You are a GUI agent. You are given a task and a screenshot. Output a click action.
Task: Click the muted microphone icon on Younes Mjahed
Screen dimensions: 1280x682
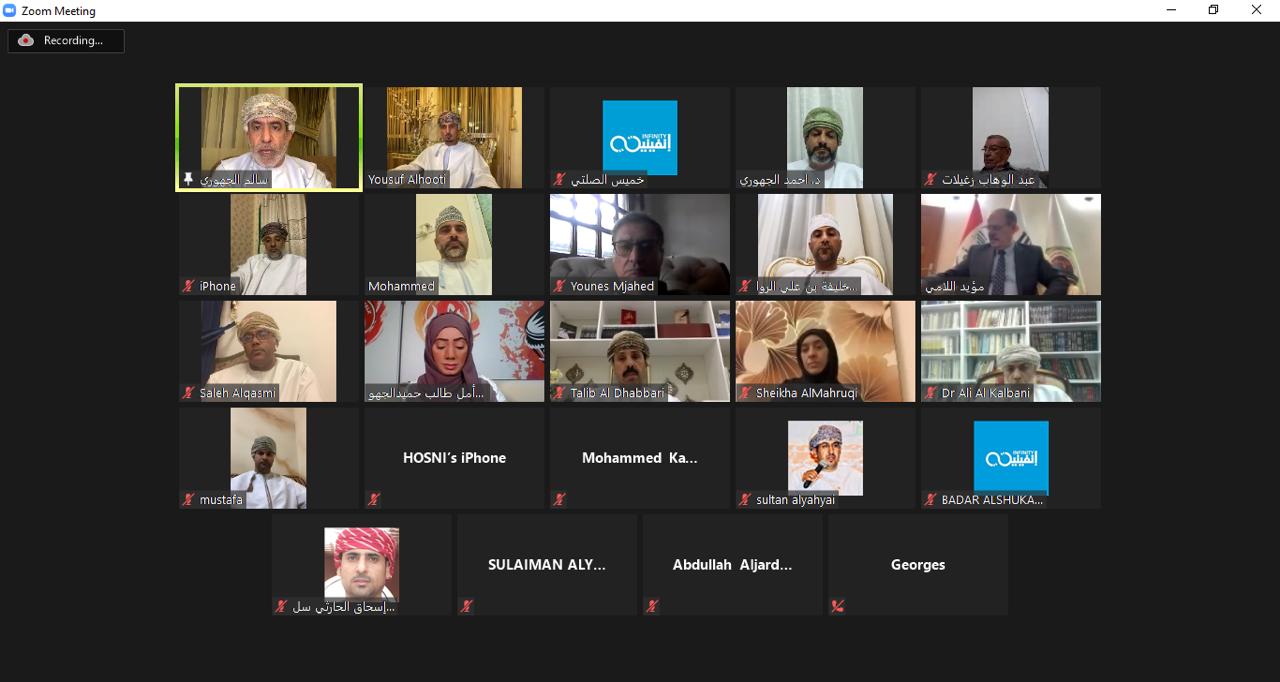point(560,286)
